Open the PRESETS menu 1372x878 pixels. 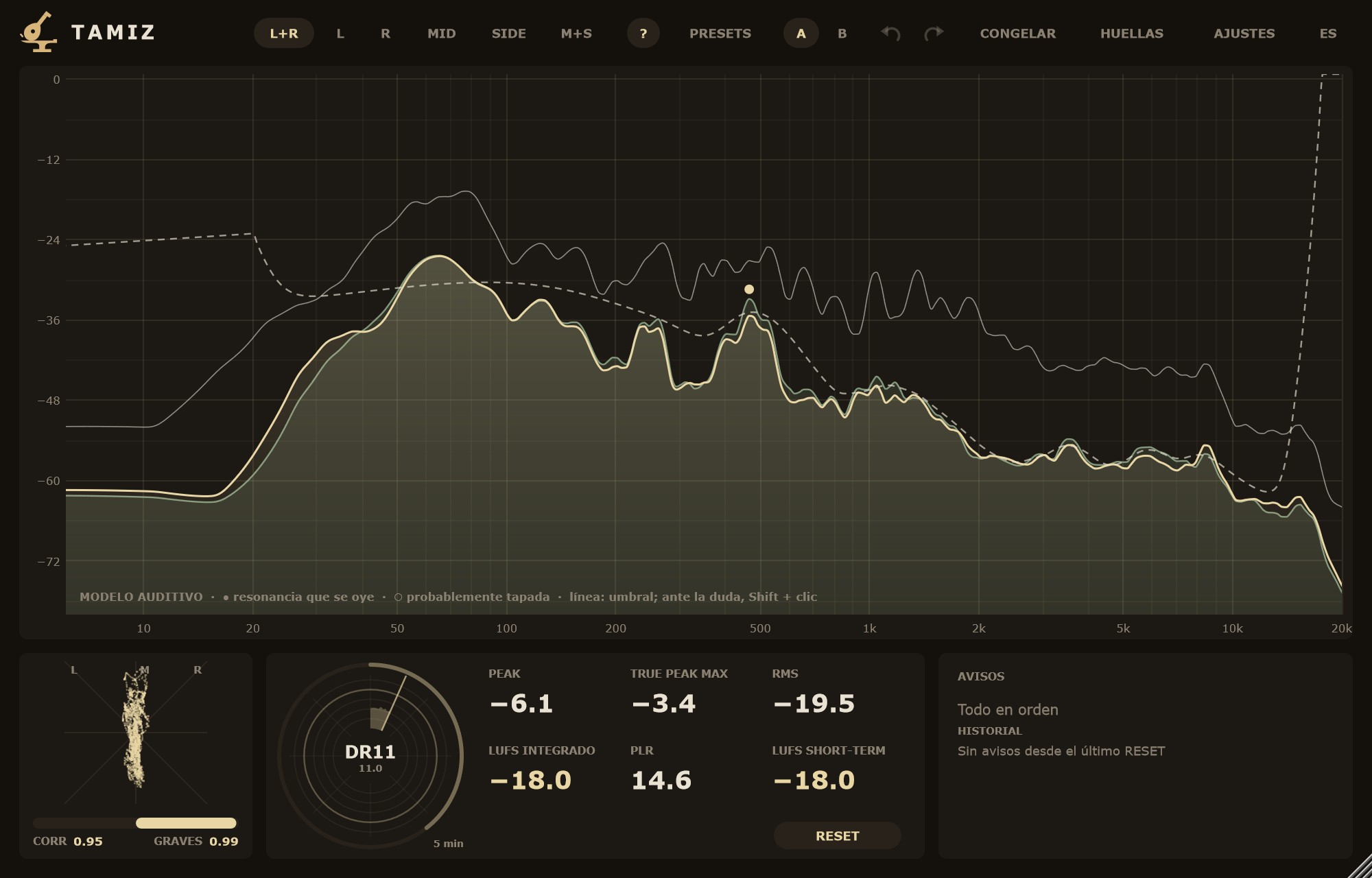720,33
